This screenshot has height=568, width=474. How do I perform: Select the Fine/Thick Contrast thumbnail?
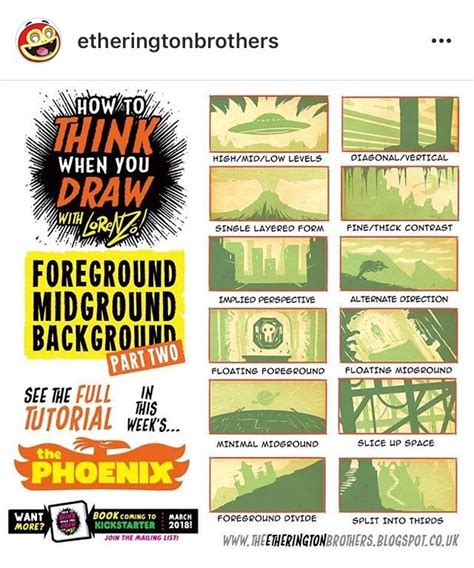pos(400,193)
